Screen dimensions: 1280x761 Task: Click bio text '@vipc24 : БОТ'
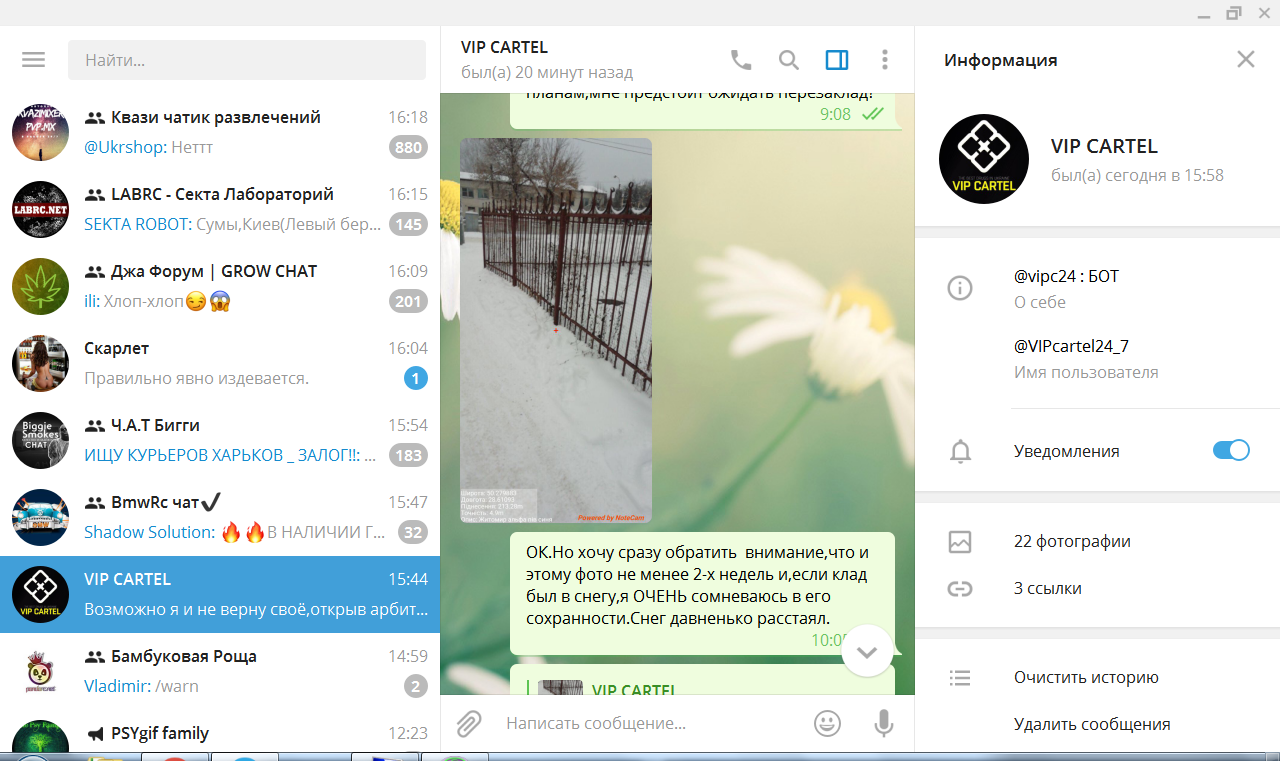point(1066,276)
